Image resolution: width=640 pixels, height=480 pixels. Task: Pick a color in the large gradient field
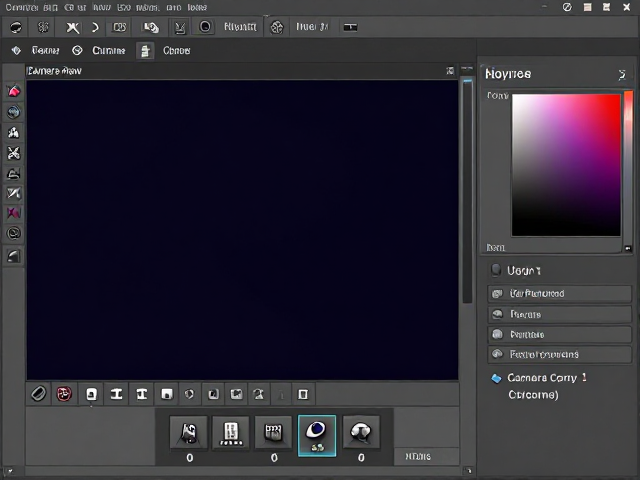pos(566,165)
